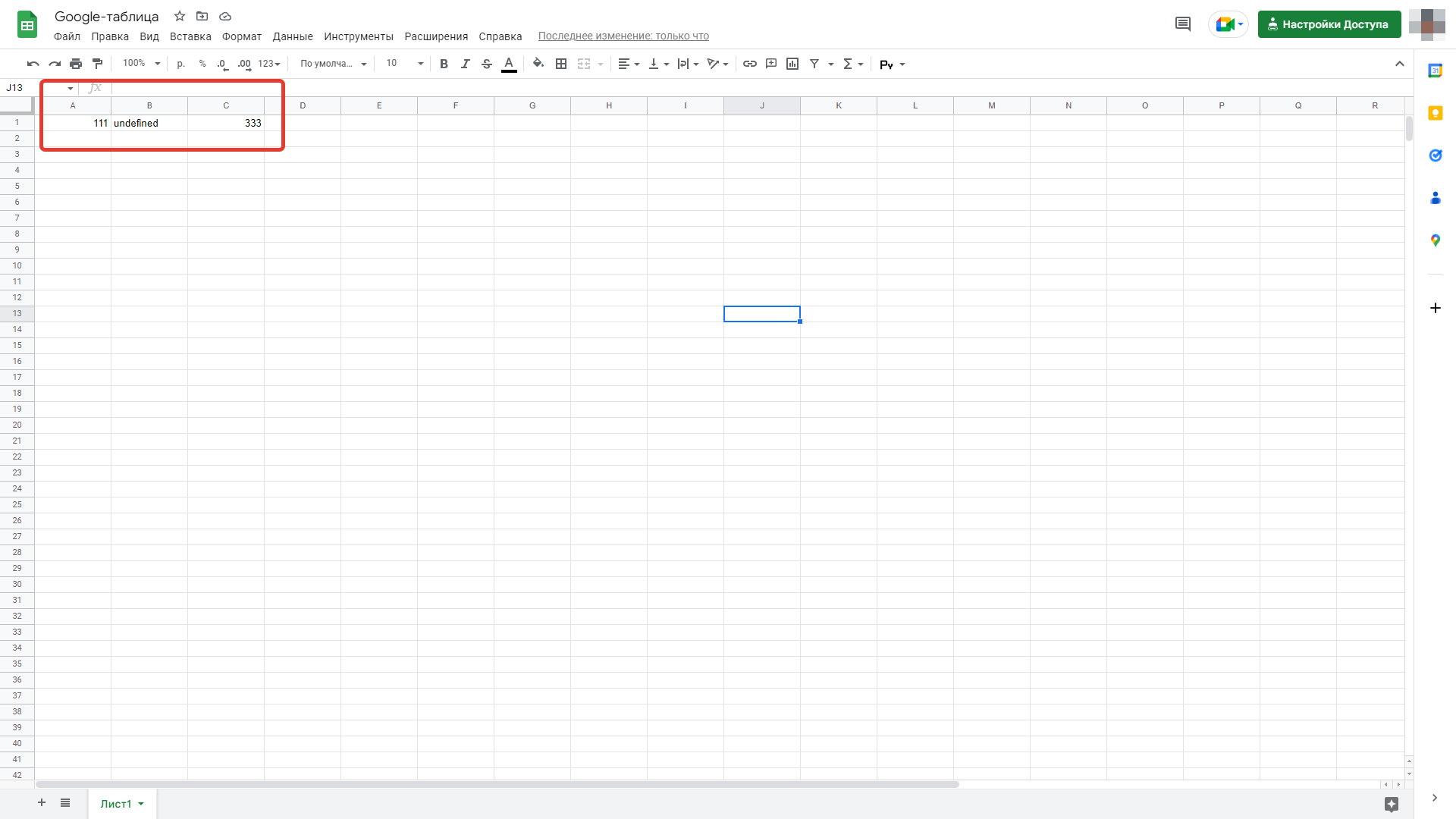
Task: Open the Формат menu
Action: pyautogui.click(x=241, y=36)
